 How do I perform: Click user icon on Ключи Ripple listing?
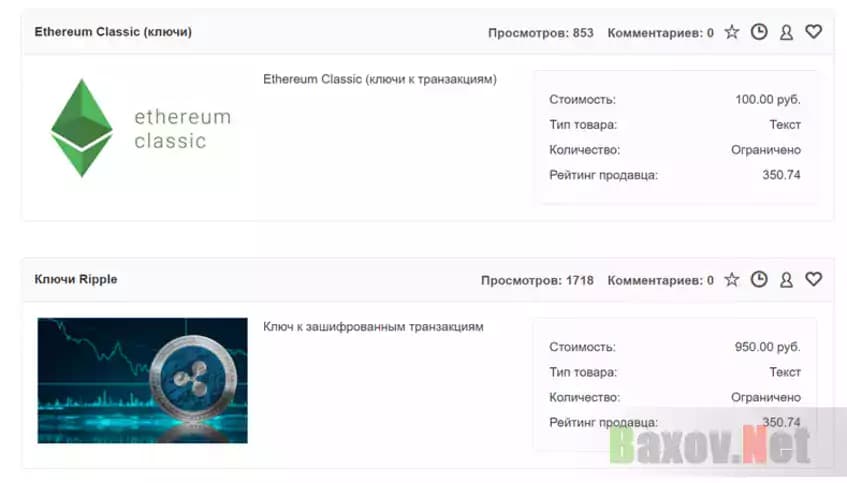tap(786, 280)
